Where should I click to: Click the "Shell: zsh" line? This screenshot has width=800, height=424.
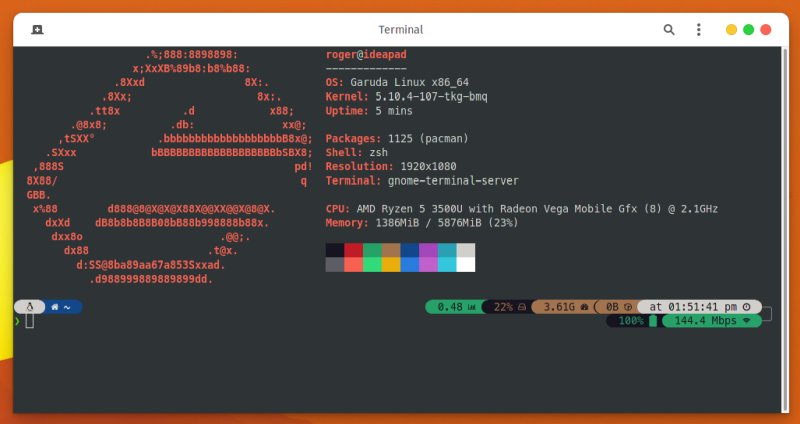(357, 153)
